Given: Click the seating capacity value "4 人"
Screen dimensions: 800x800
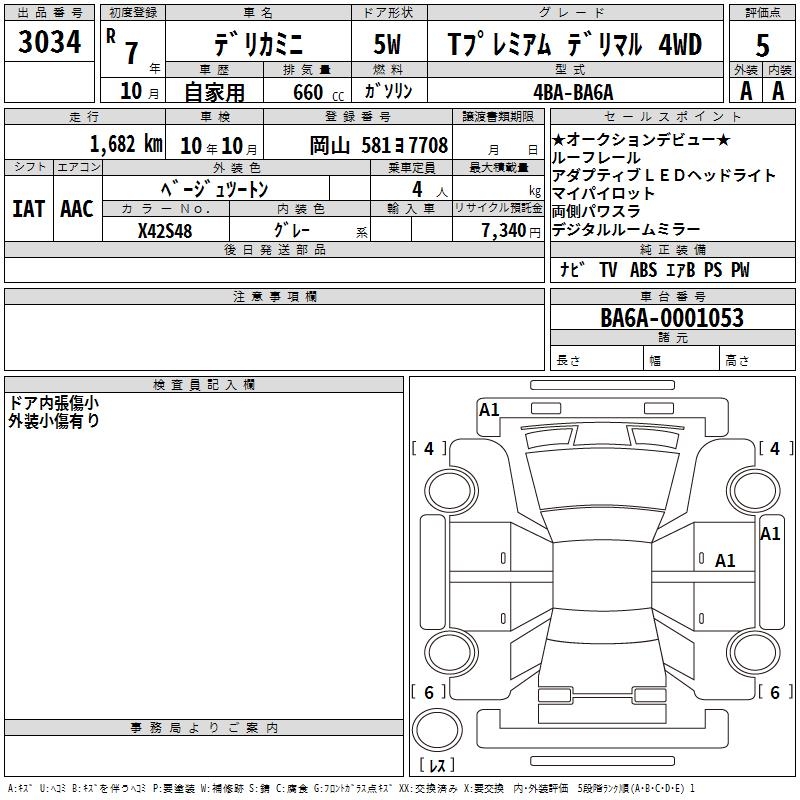Looking at the screenshot, I should (x=430, y=190).
